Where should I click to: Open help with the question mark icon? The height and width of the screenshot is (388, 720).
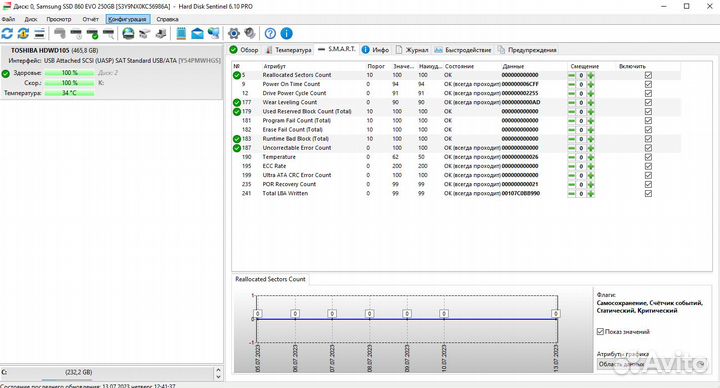point(270,33)
